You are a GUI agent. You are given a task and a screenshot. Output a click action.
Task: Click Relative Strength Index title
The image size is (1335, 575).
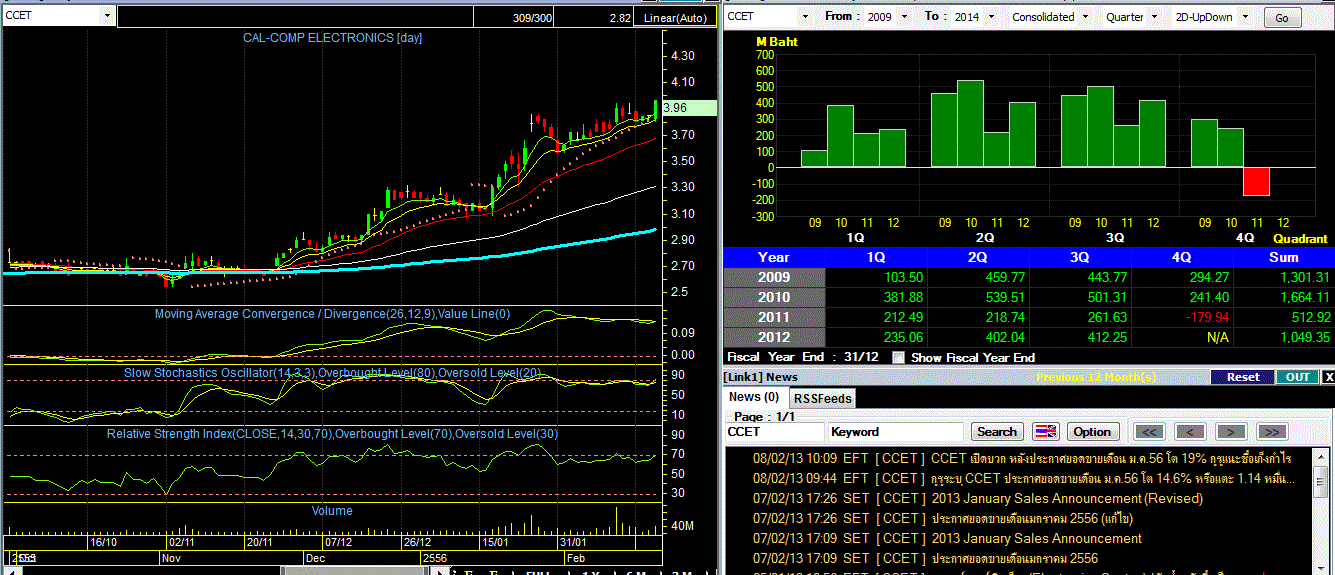coord(332,434)
